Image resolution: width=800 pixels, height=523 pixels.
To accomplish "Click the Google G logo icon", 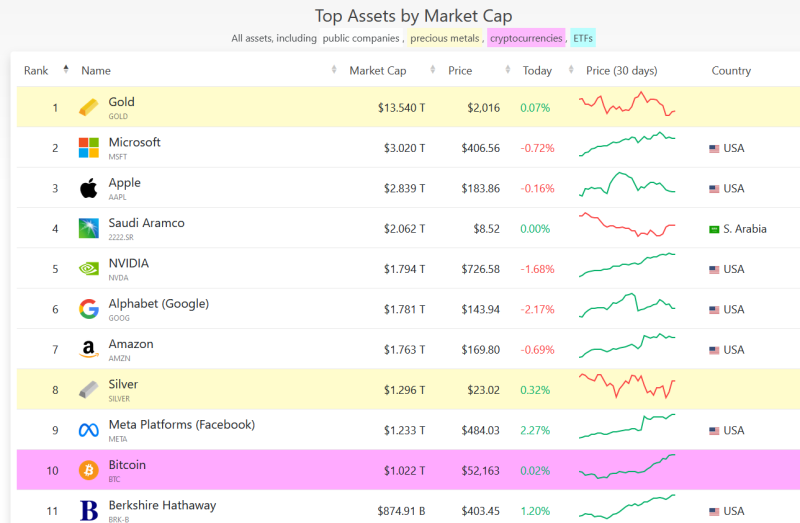I will coord(88,309).
